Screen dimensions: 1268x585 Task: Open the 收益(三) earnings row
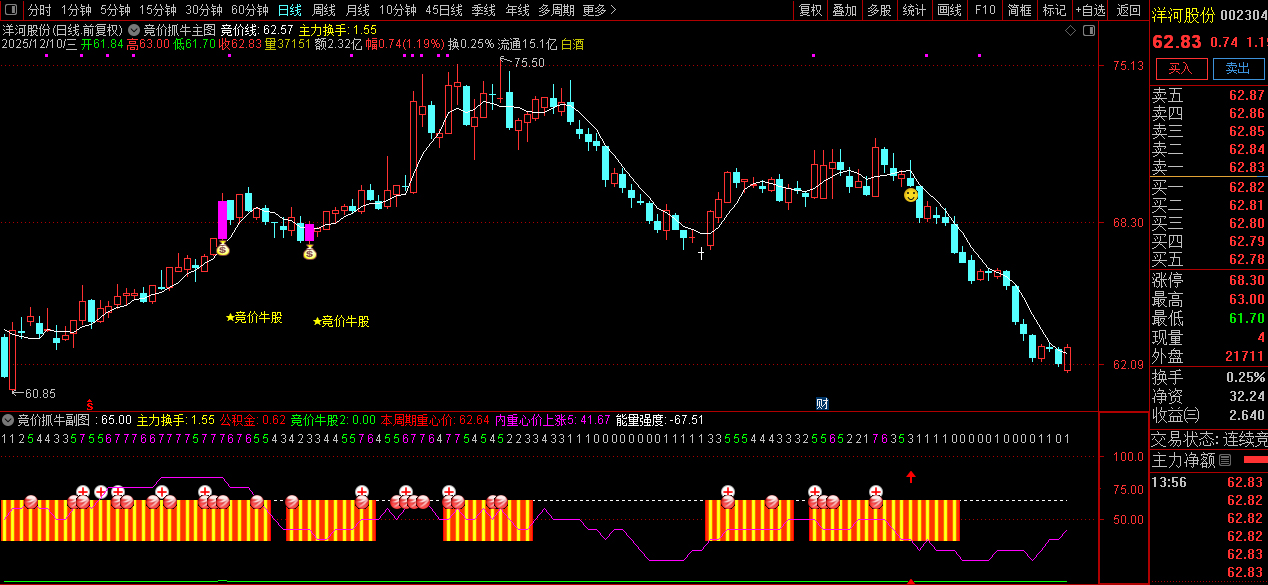pyautogui.click(x=1209, y=415)
